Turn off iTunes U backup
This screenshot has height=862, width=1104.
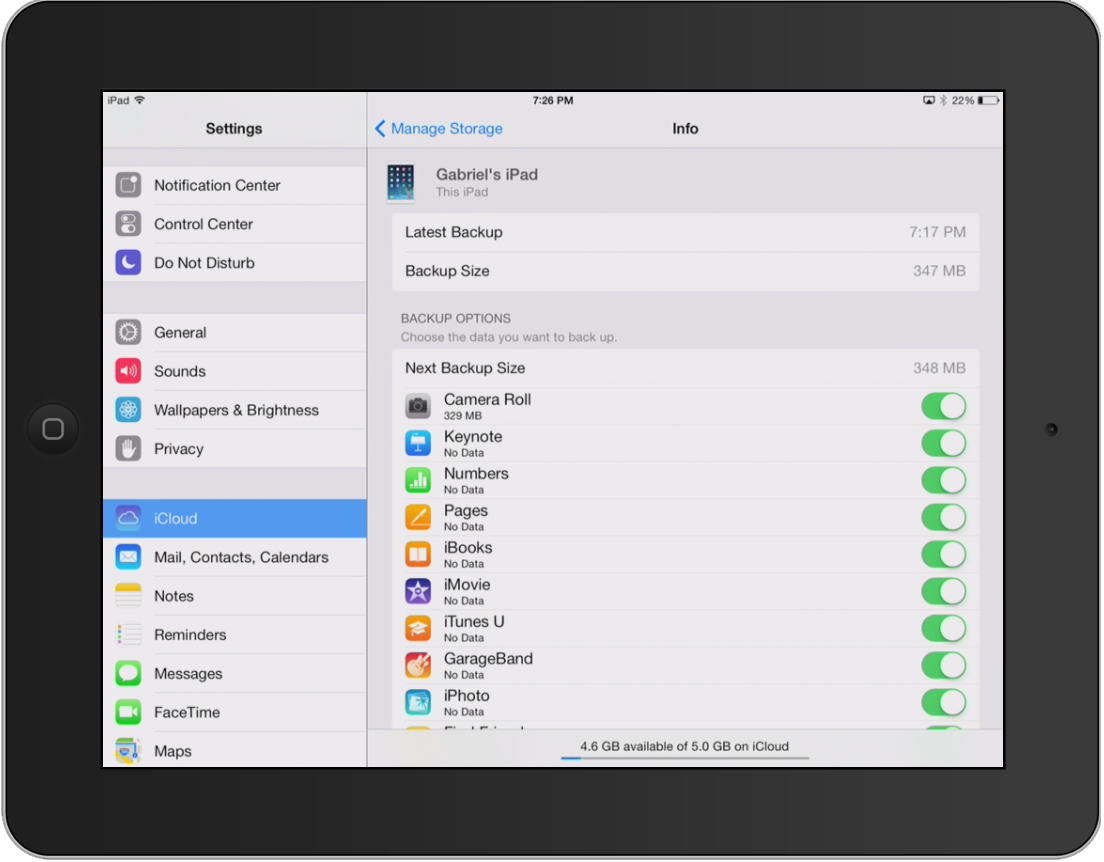[x=944, y=628]
